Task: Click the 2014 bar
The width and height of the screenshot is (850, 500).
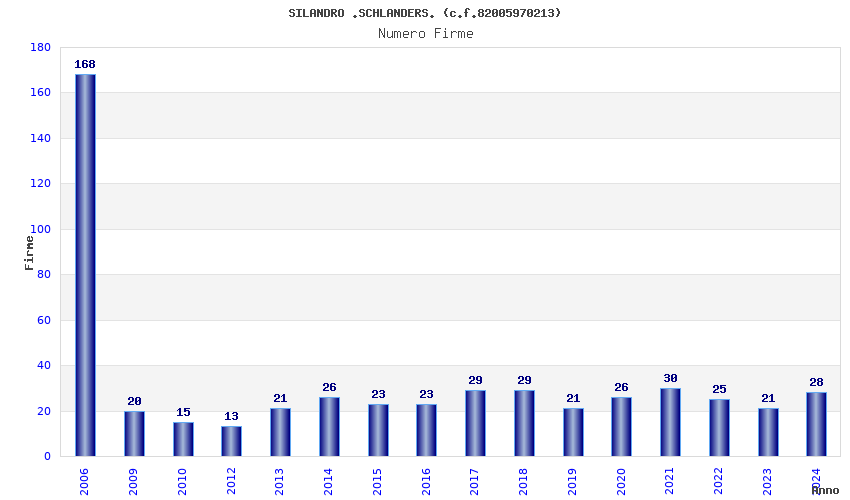Action: [329, 427]
